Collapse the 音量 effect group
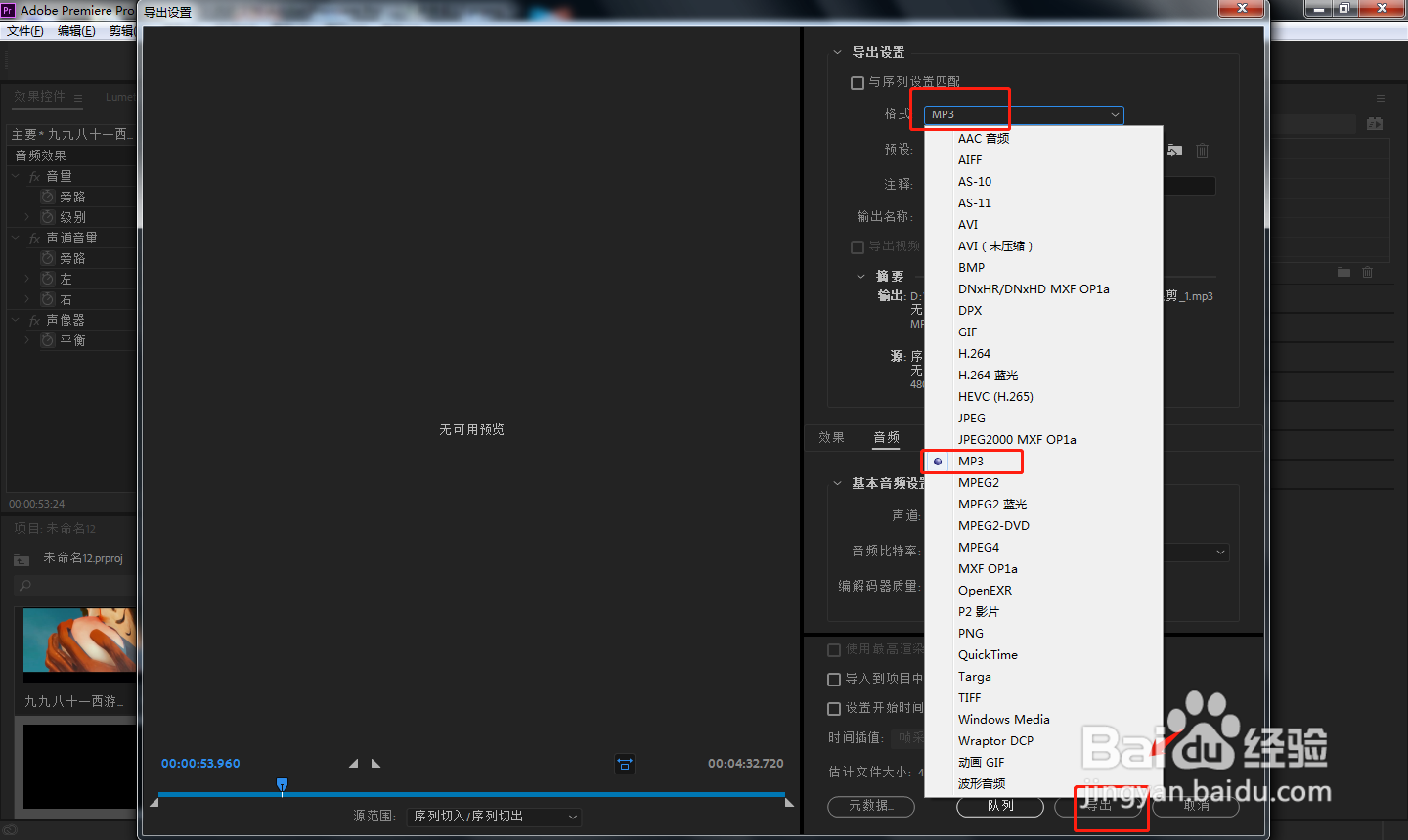Viewport: 1408px width, 840px height. click(16, 177)
